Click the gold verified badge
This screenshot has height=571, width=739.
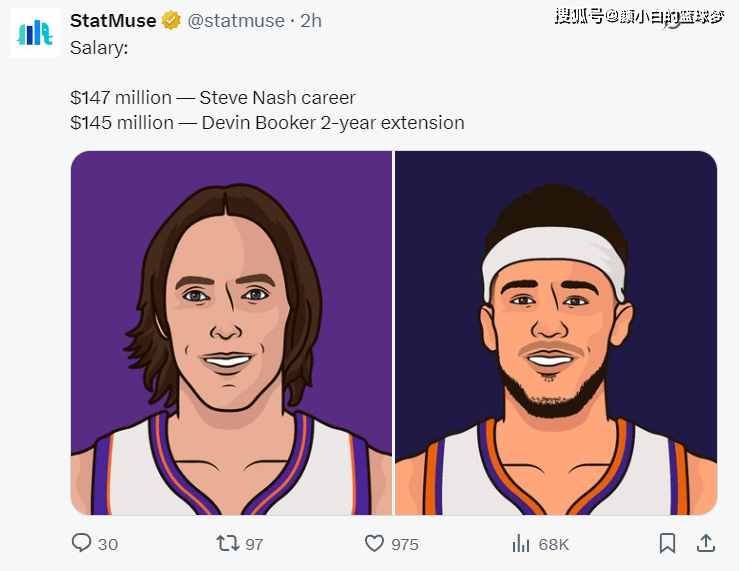click(171, 20)
